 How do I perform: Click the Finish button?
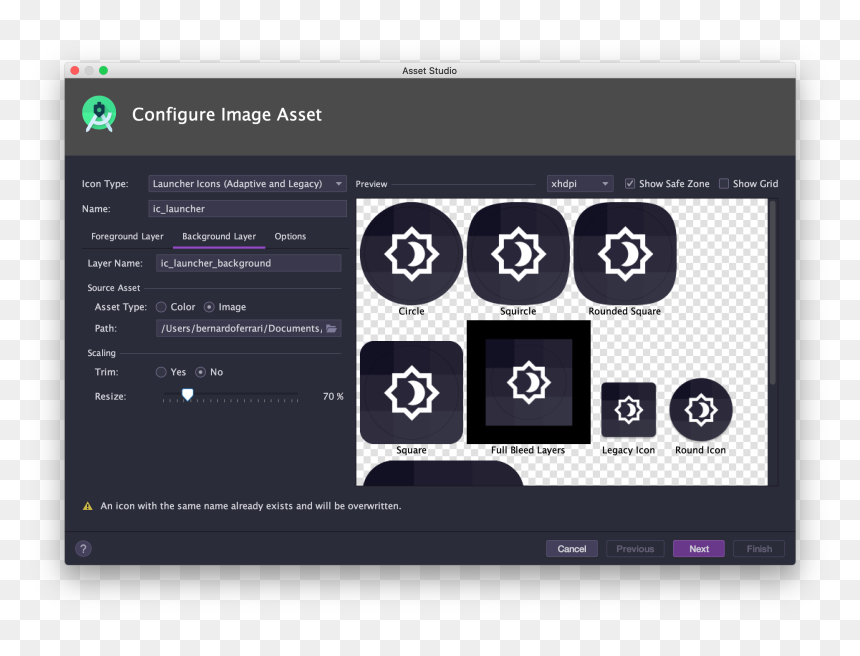(x=759, y=548)
